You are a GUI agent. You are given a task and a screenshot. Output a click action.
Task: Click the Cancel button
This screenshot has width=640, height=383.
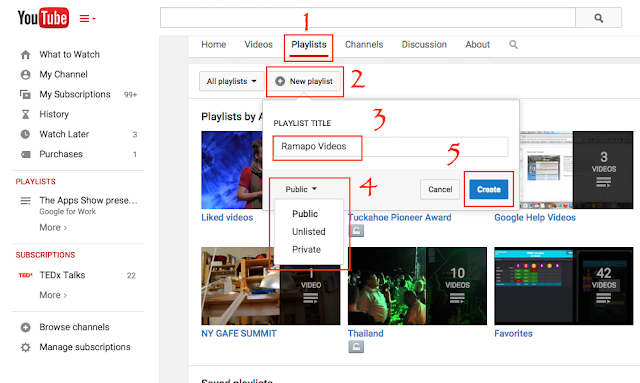point(440,189)
